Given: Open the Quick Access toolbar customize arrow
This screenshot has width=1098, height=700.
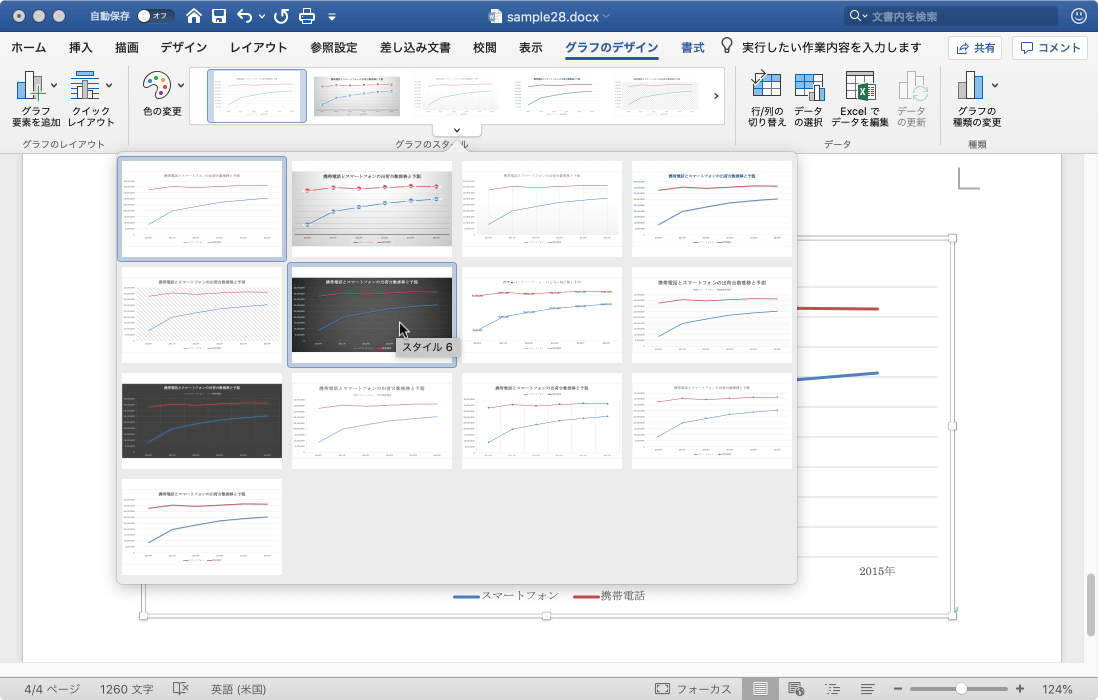Looking at the screenshot, I should pos(332,16).
